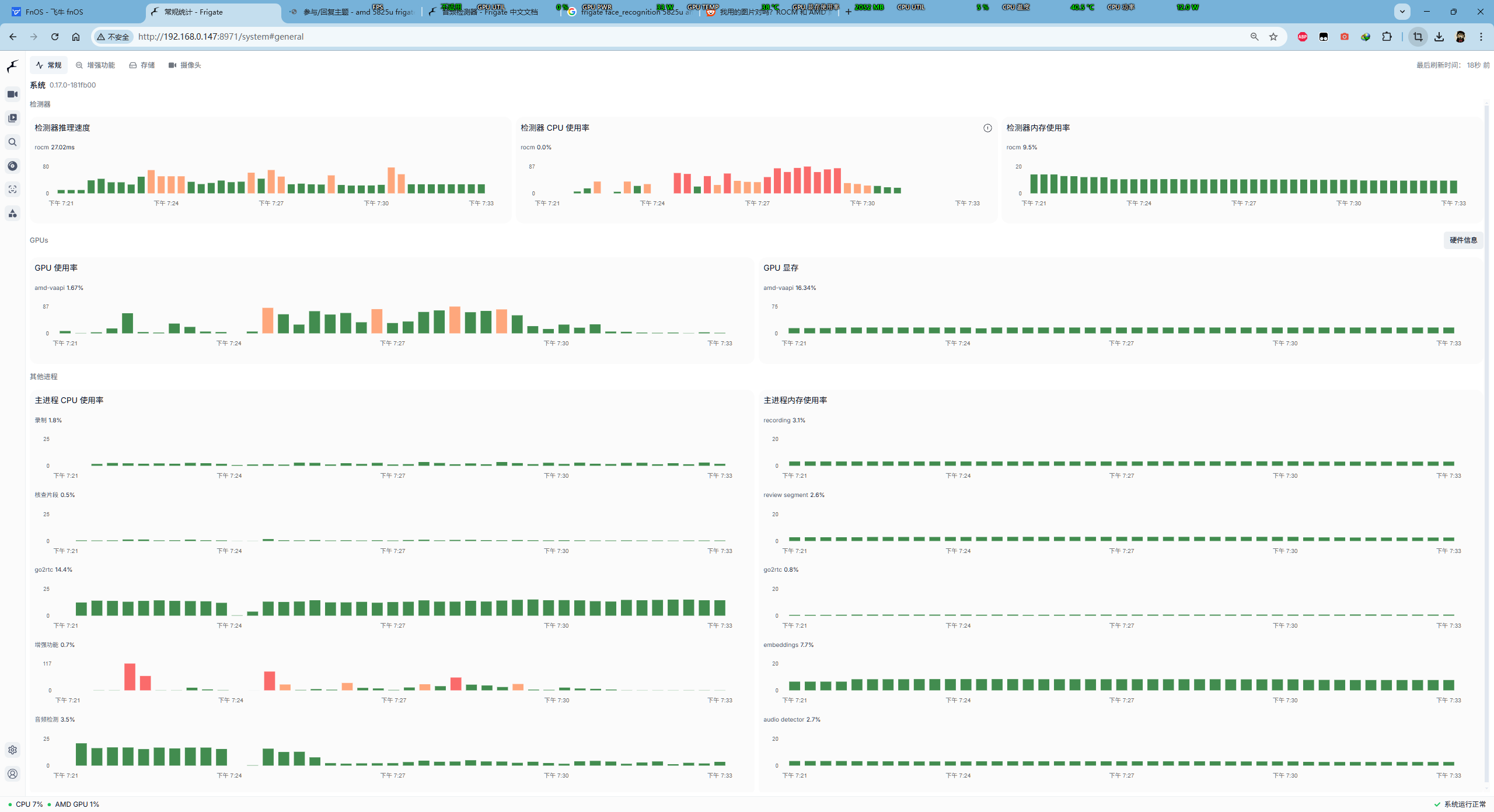Open the live cameras sidebar icon
This screenshot has height=812, width=1494.
point(12,94)
